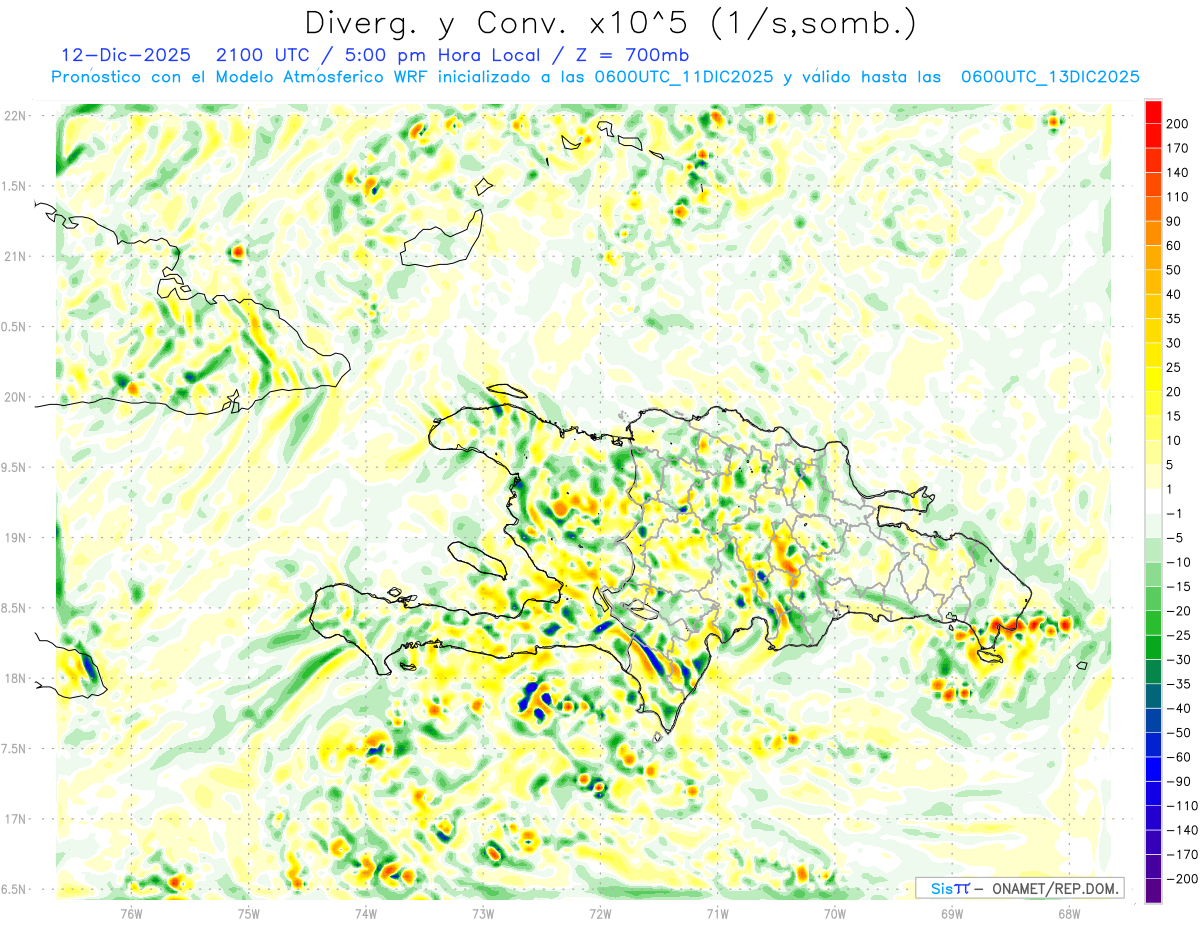Click the latitude label '8.5N'
The width and height of the screenshot is (1200, 927).
(x=15, y=608)
